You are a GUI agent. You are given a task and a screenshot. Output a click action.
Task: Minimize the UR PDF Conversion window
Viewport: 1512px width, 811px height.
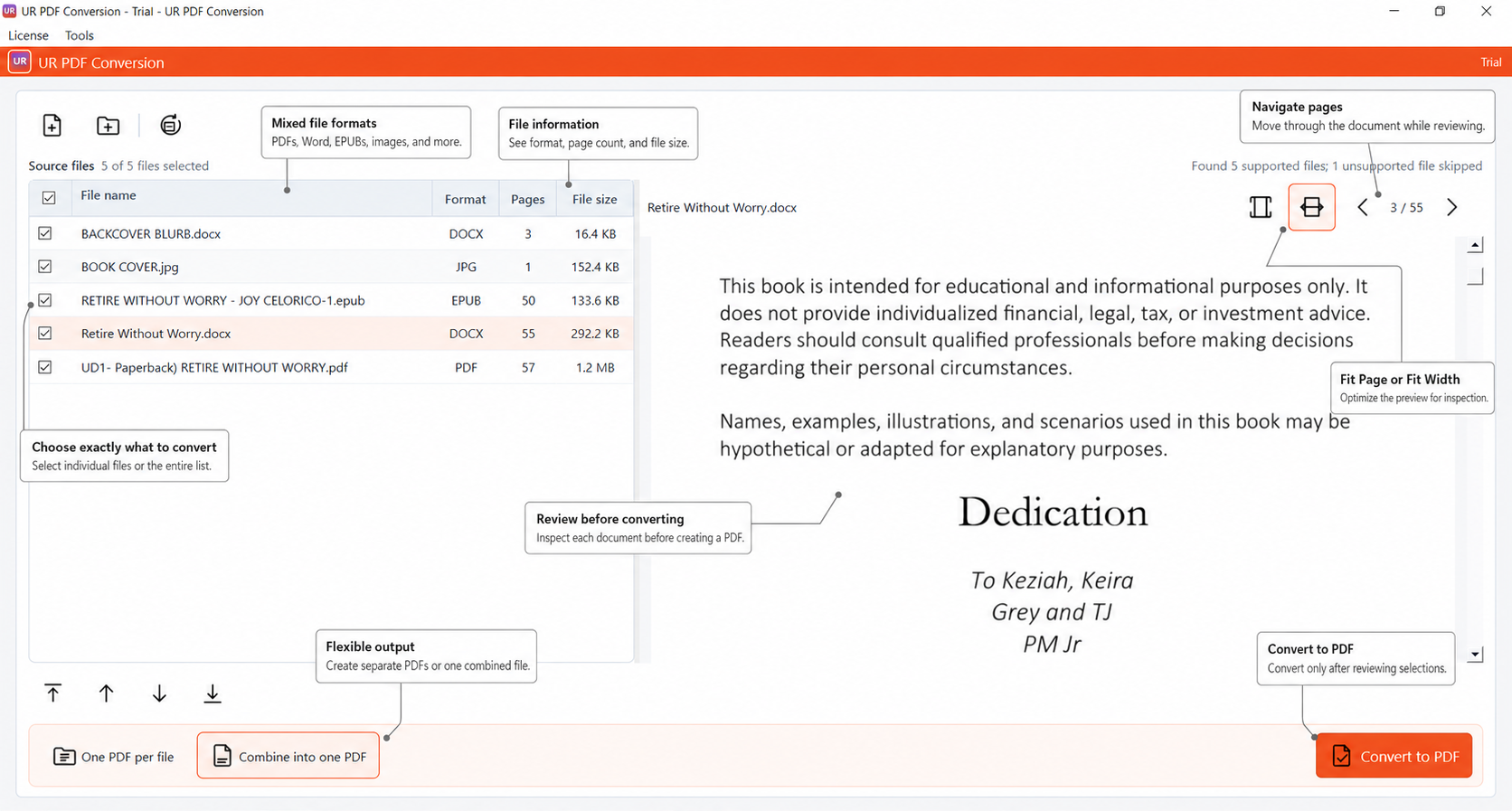(1394, 11)
